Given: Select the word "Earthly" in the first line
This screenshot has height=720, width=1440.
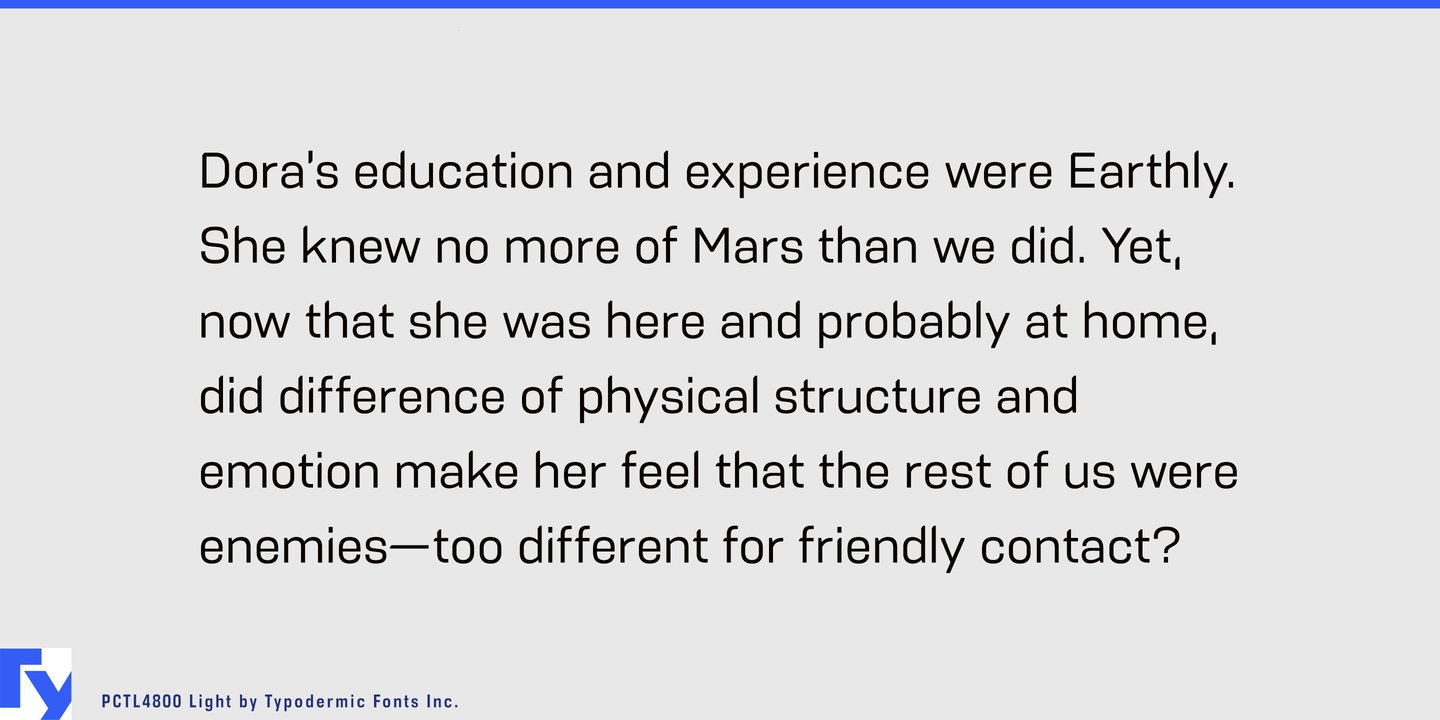Looking at the screenshot, I should tap(1144, 173).
